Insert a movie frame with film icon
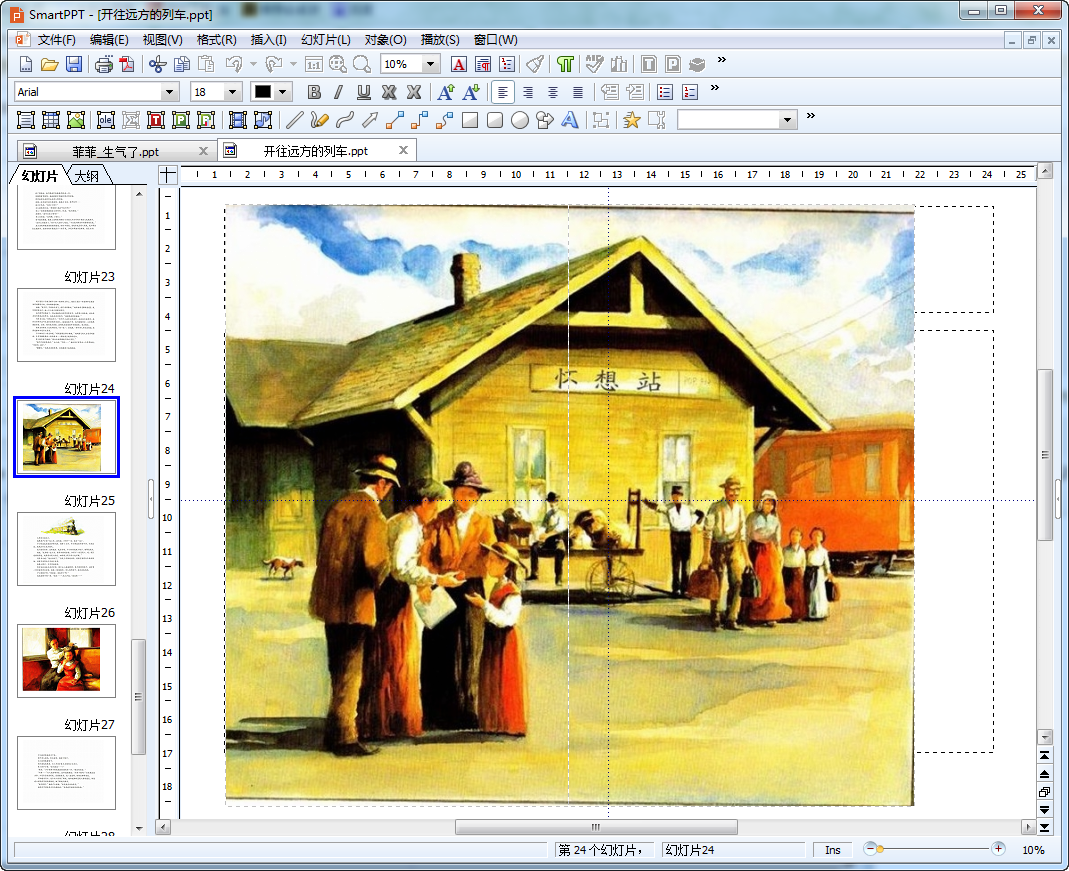The width and height of the screenshot is (1069, 871). pyautogui.click(x=237, y=120)
